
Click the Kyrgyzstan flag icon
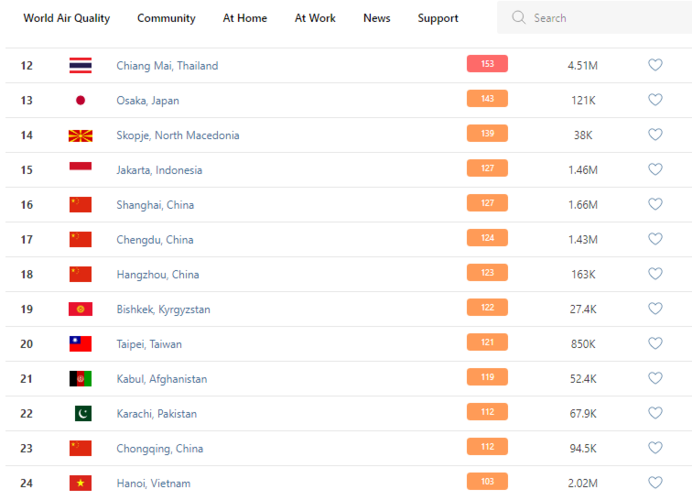click(80, 309)
